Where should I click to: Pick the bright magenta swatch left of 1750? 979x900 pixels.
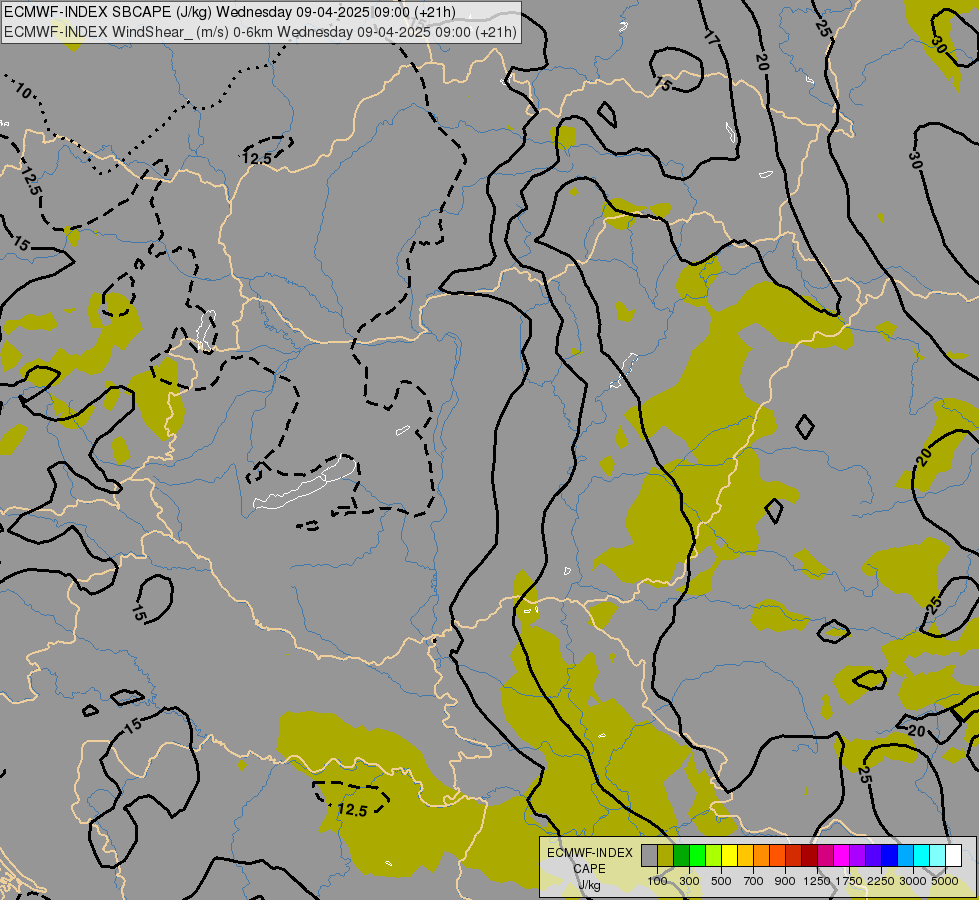coord(842,855)
